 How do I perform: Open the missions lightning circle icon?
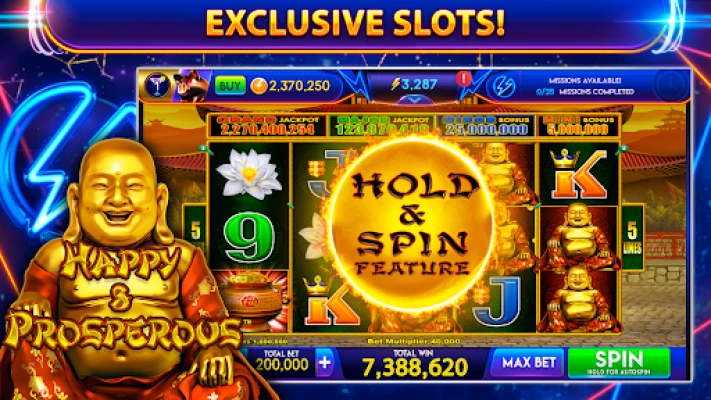(503, 86)
